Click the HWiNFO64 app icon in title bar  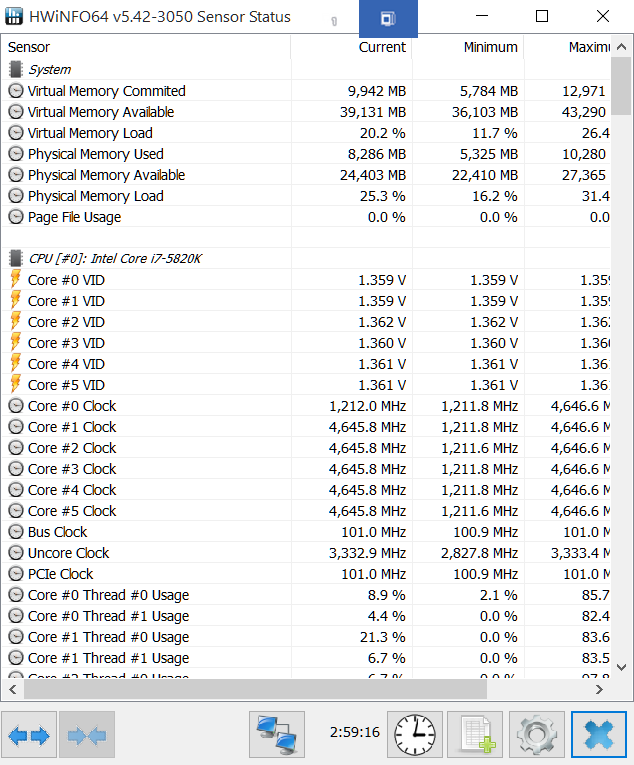click(15, 17)
